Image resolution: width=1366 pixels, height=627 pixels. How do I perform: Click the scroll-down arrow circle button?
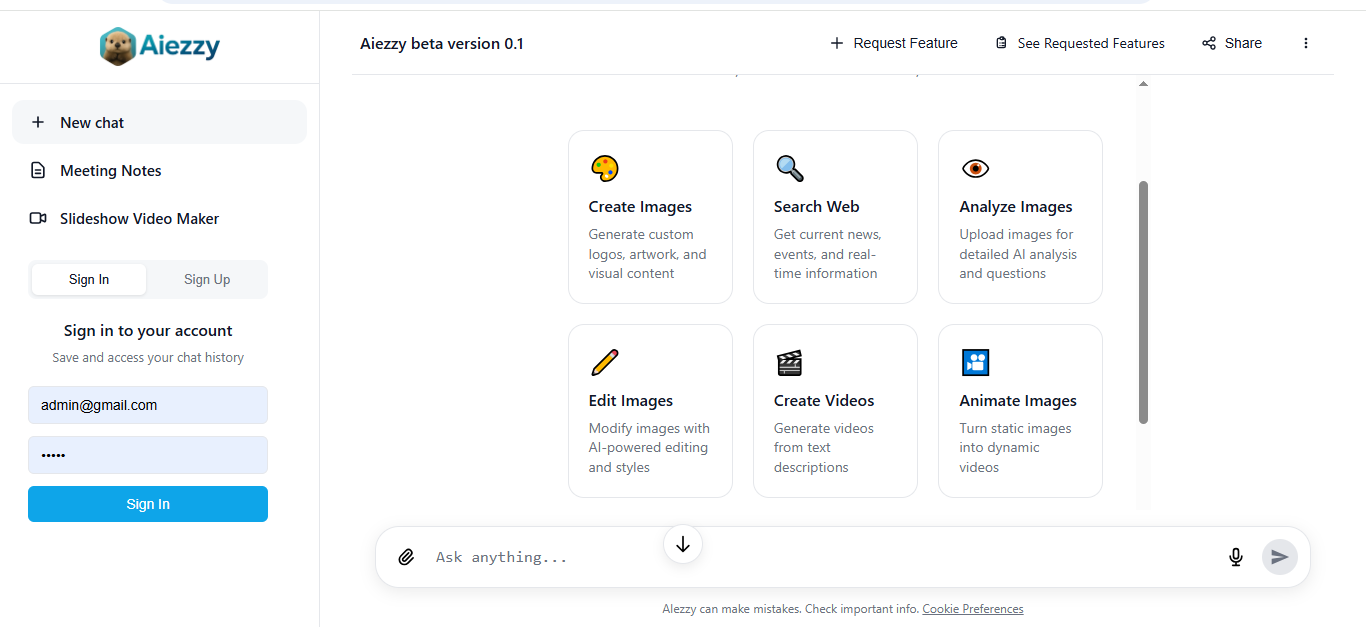pos(683,544)
